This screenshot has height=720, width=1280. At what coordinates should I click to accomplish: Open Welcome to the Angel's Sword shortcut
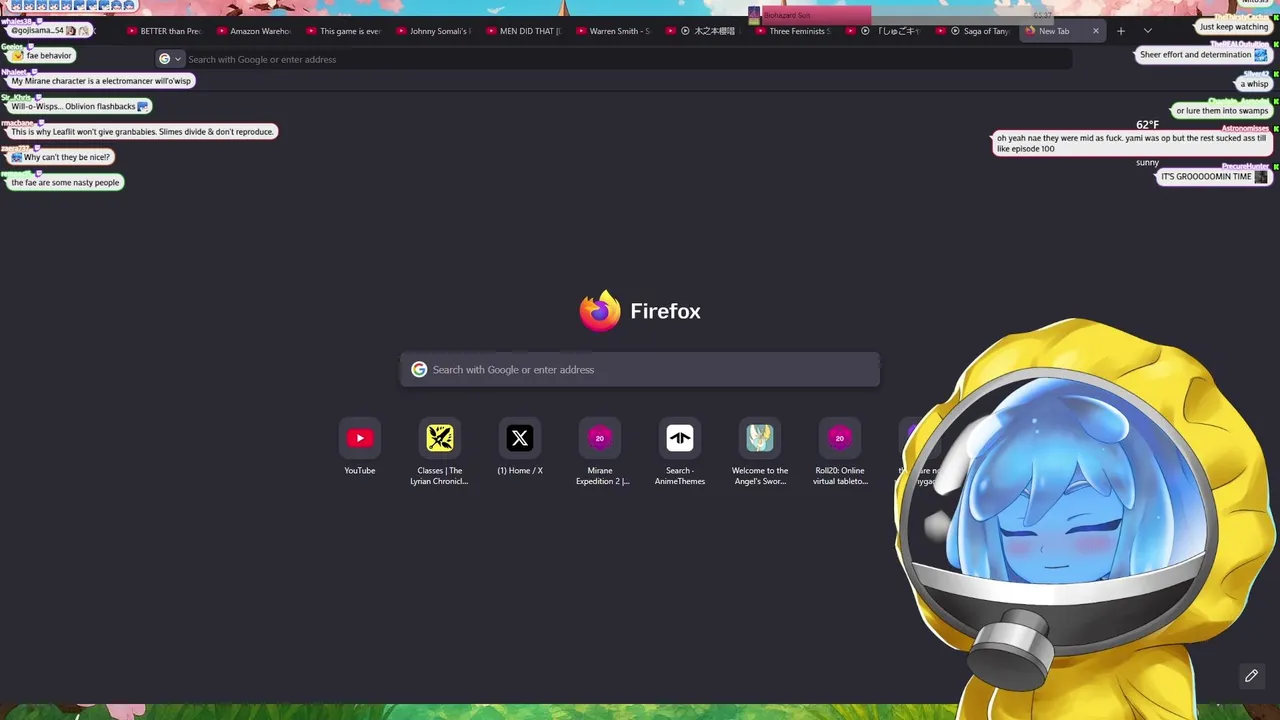click(760, 451)
